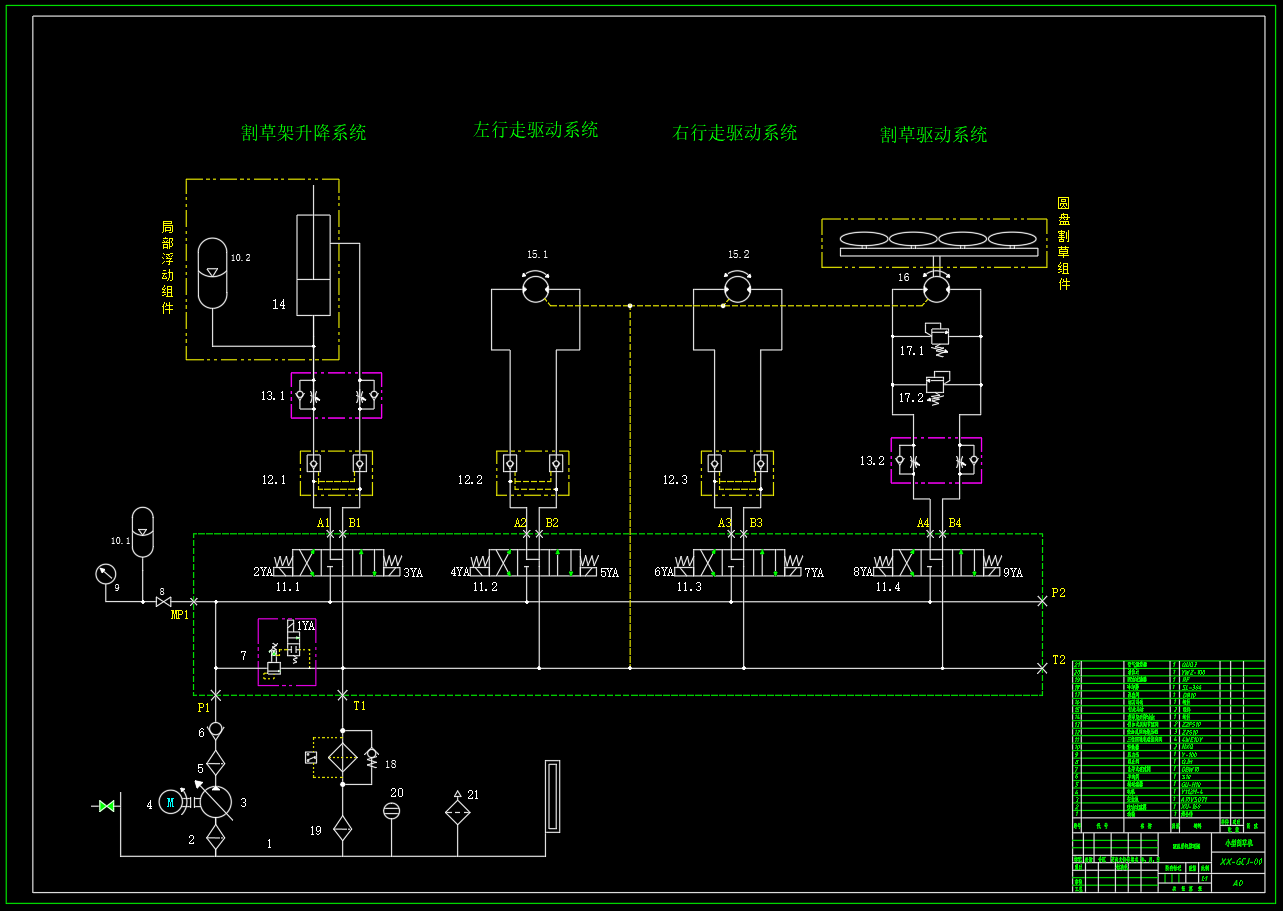The image size is (1283, 911).
Task: Click port label T2
Action: (1059, 660)
